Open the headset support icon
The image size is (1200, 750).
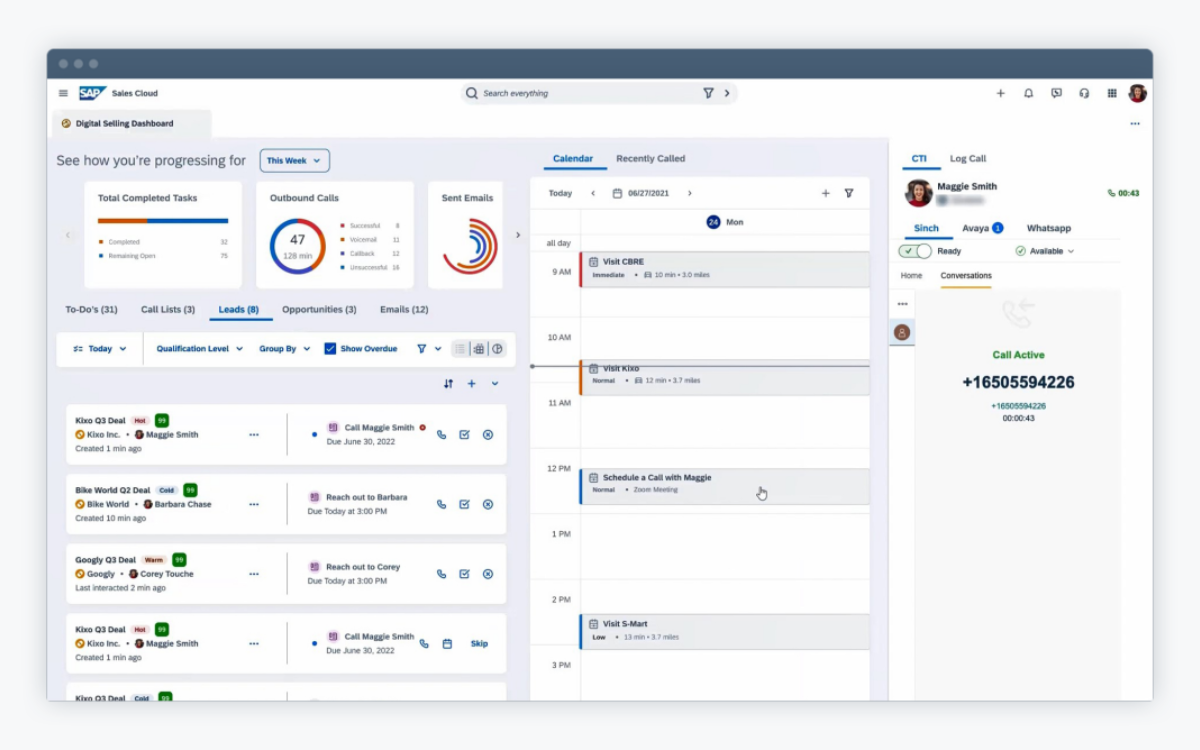pyautogui.click(x=1084, y=93)
